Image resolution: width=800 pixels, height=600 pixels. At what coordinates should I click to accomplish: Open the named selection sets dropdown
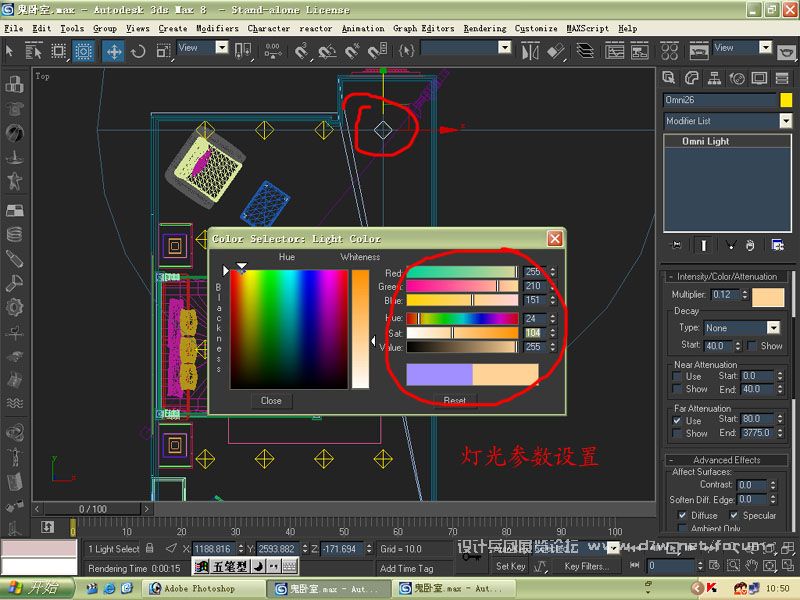point(504,48)
